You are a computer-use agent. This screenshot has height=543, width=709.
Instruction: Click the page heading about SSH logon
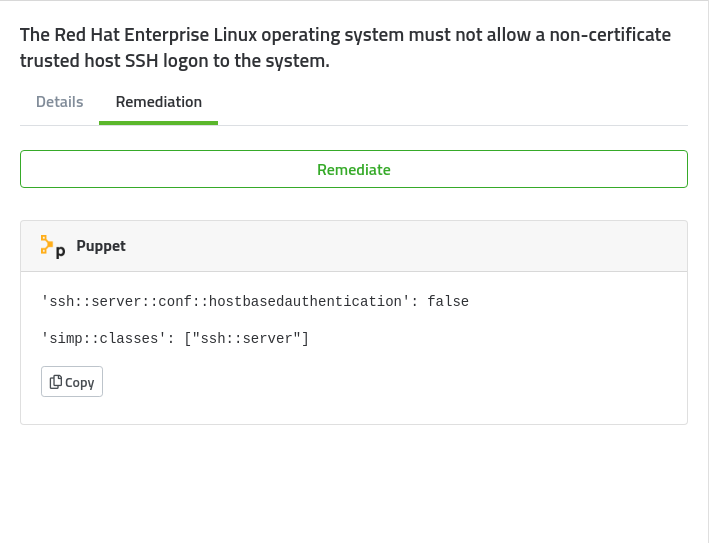[x=345, y=48]
